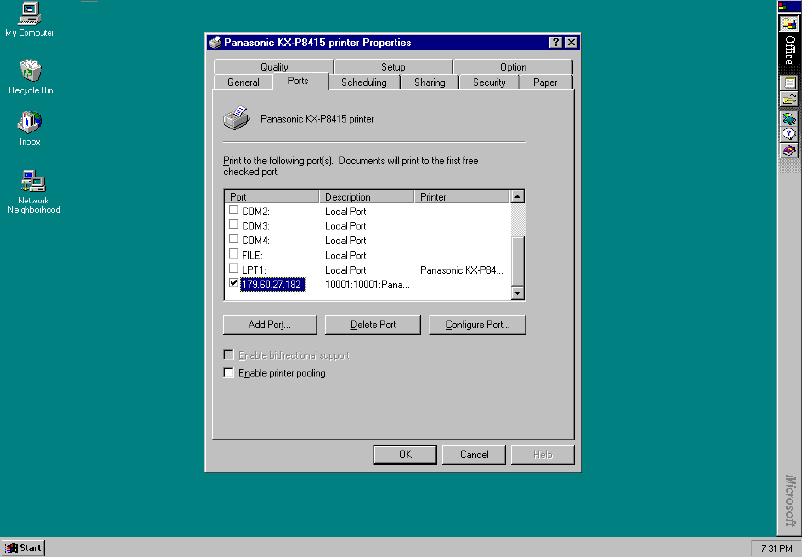Open the My Computer desktop icon
The width and height of the screenshot is (802, 557).
pyautogui.click(x=29, y=14)
